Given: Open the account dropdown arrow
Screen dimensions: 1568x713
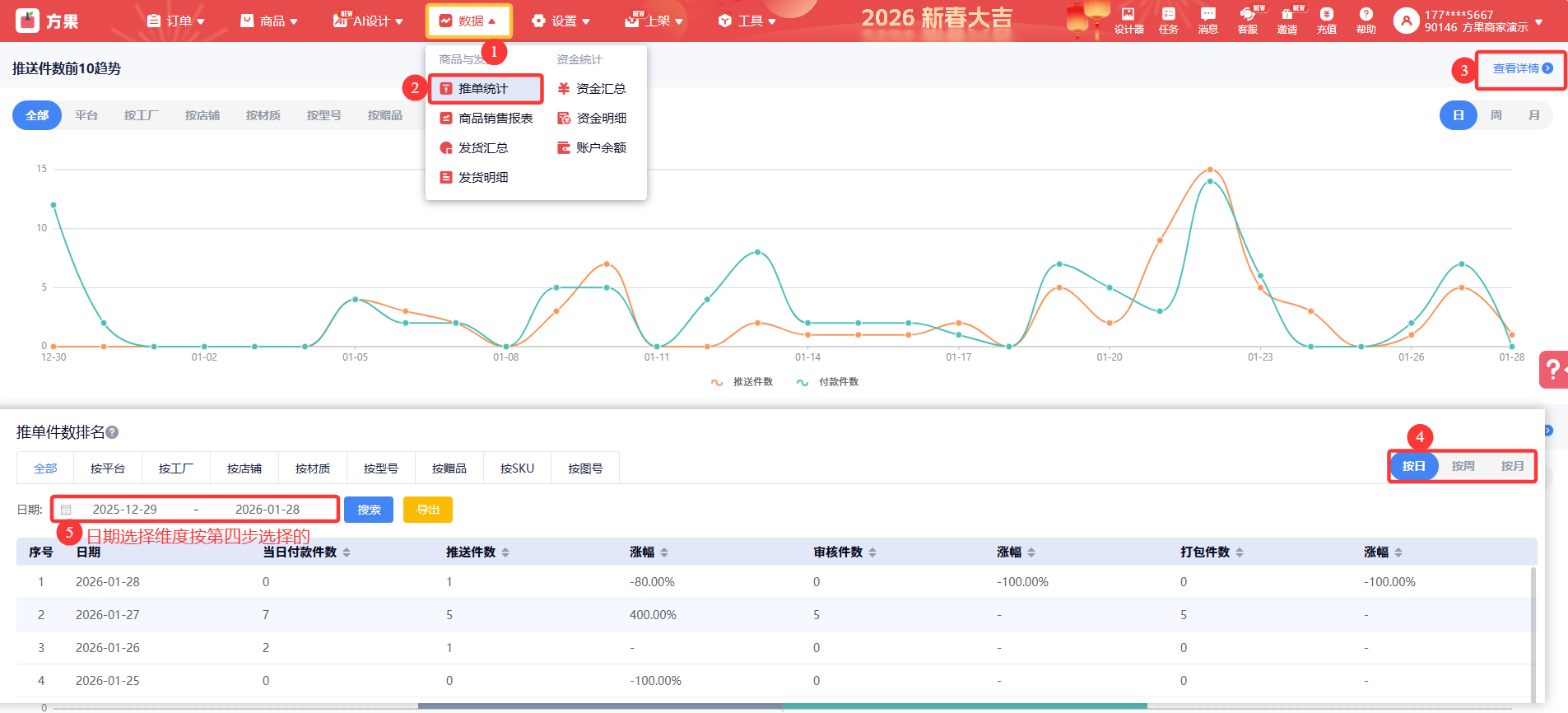Looking at the screenshot, I should (1539, 22).
